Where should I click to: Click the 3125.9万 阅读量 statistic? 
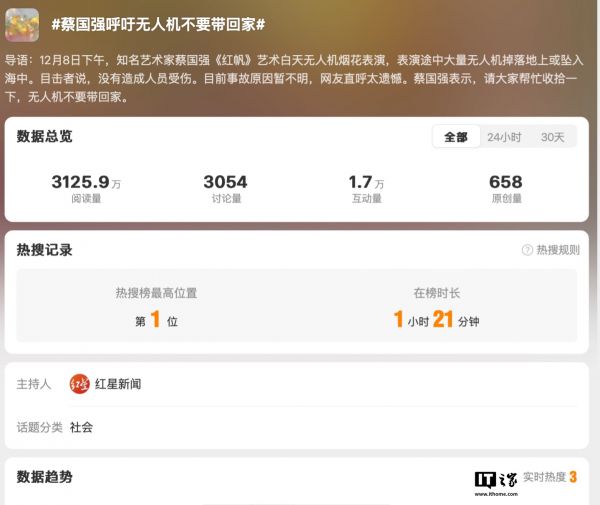pyautogui.click(x=86, y=188)
